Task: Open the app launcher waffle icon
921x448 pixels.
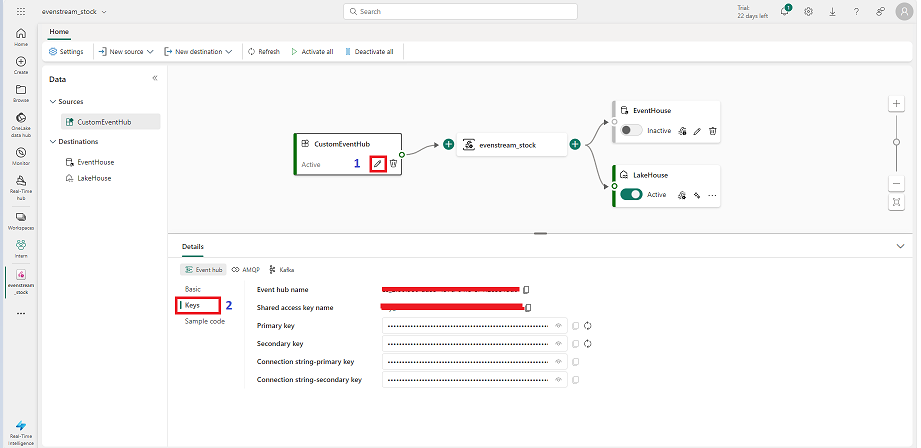Action: coord(21,12)
